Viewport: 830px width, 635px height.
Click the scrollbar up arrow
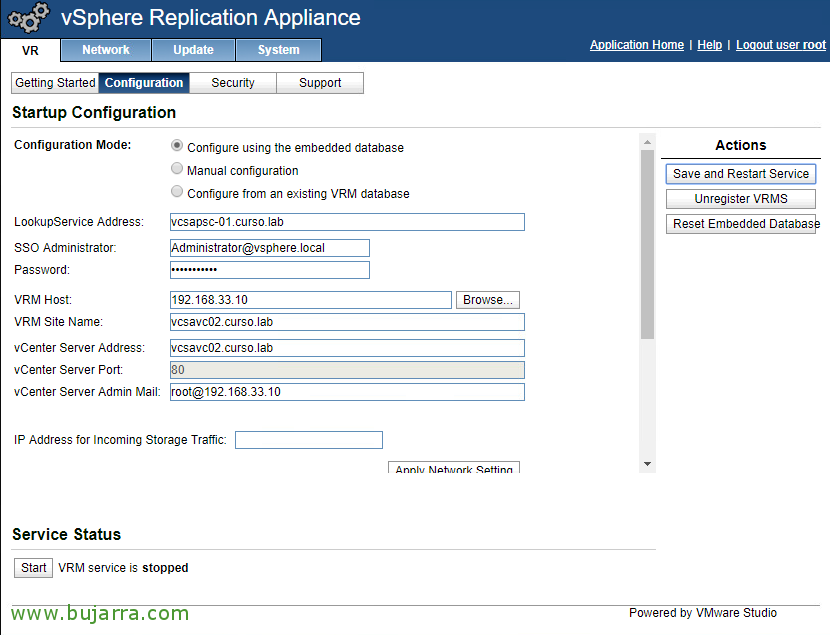[x=647, y=142]
